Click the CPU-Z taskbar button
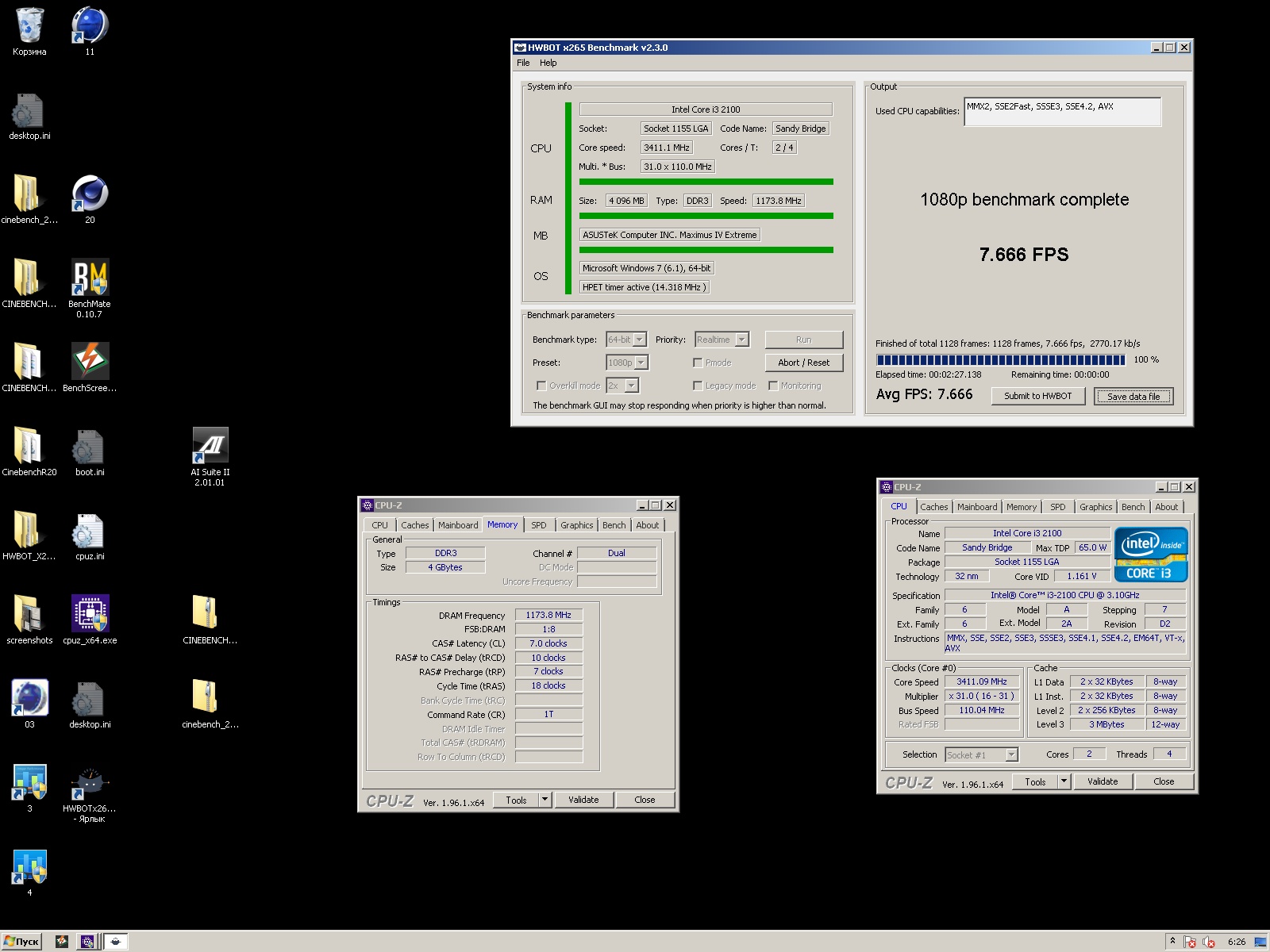 (x=87, y=942)
